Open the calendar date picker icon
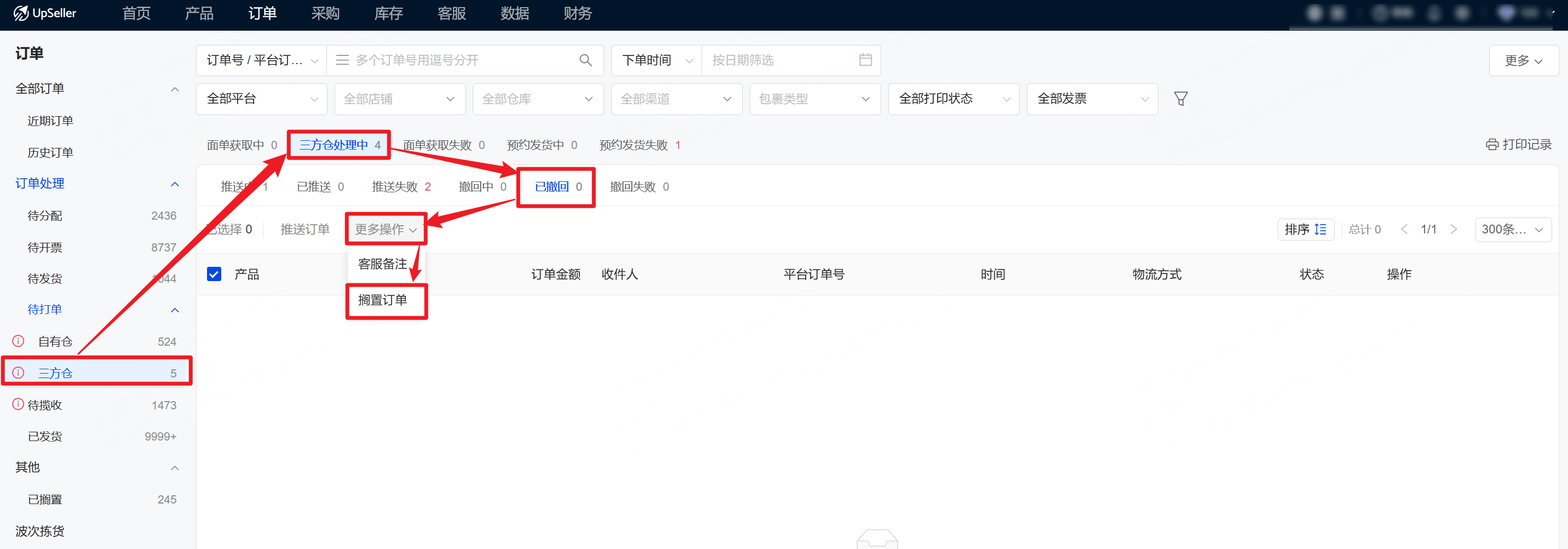1568x549 pixels. click(x=865, y=60)
